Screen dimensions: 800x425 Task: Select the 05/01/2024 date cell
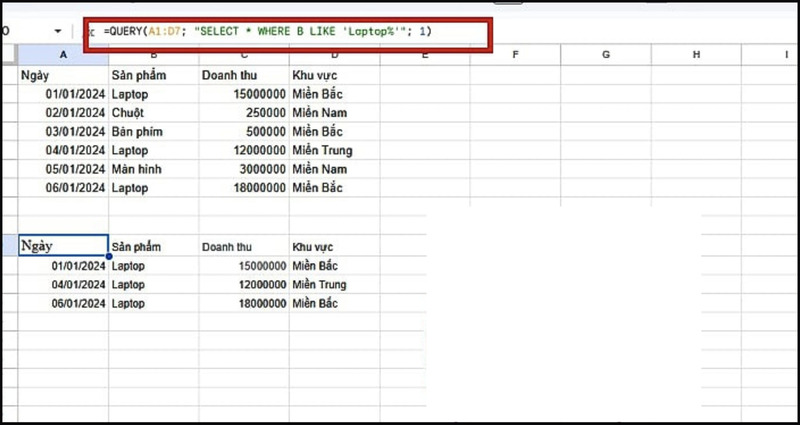(63, 169)
